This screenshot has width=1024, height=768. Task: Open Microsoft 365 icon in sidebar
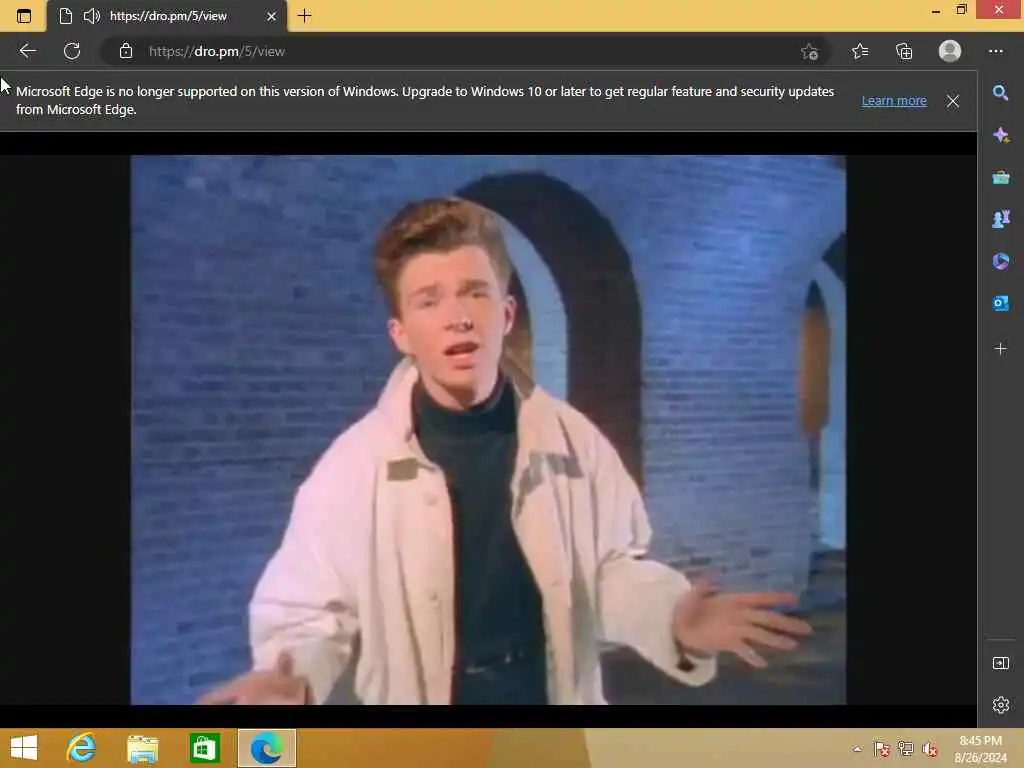[x=1000, y=261]
